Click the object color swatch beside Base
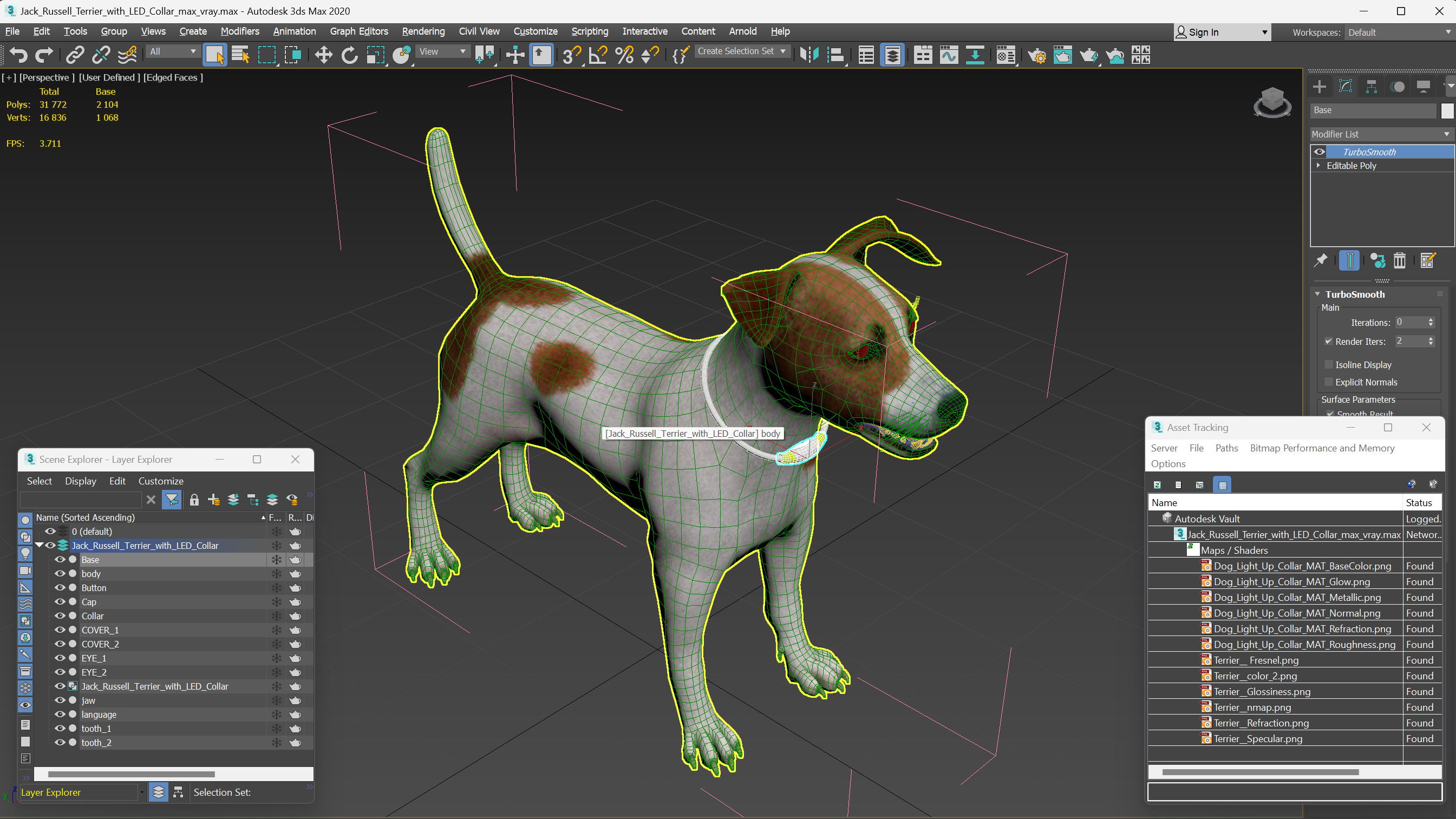Image resolution: width=1456 pixels, height=819 pixels. click(x=1447, y=110)
